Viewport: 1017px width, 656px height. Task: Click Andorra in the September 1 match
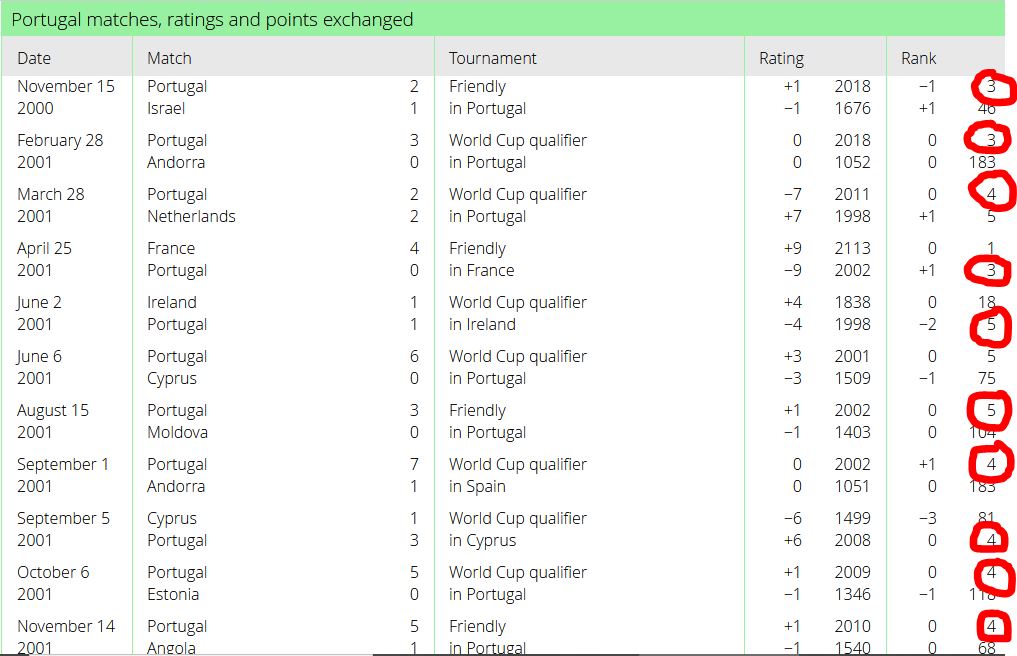(x=176, y=486)
